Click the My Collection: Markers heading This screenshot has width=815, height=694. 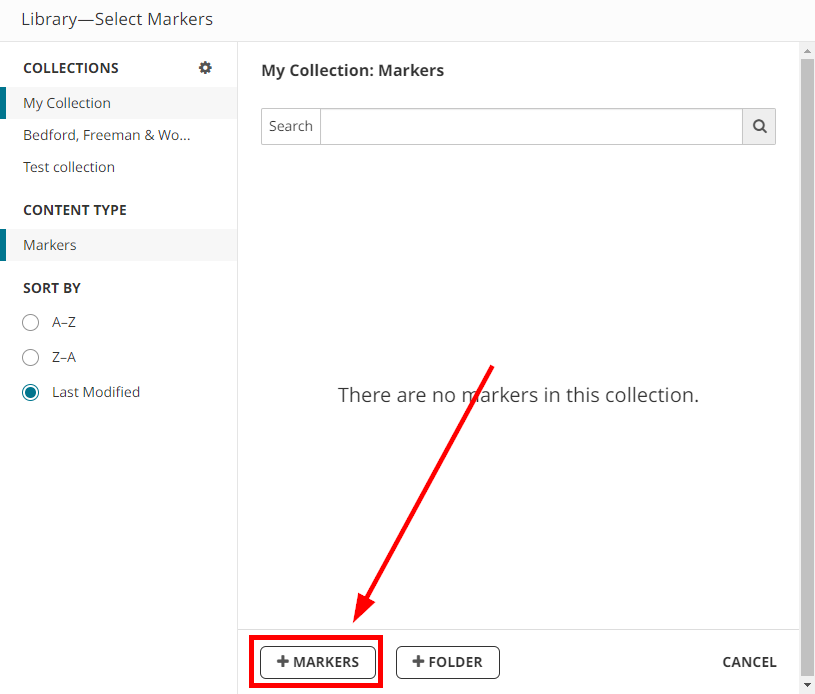pos(352,71)
